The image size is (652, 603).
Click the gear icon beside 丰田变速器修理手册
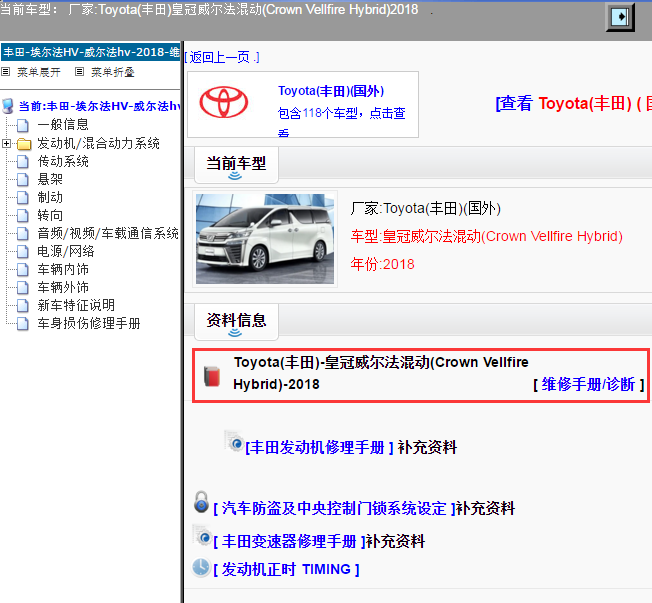(202, 536)
